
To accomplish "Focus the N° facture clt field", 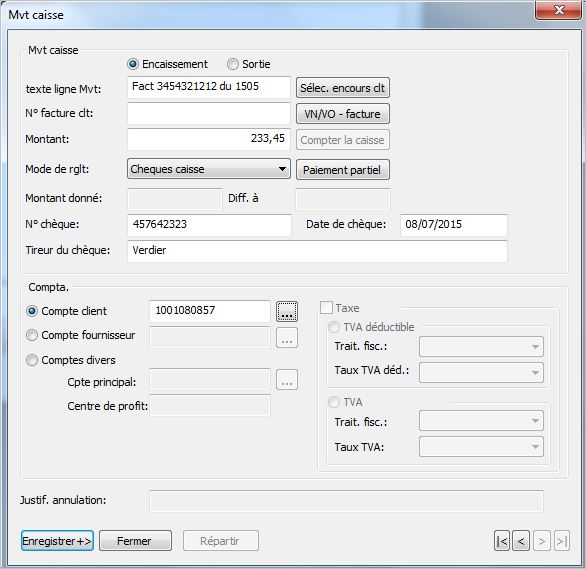I will click(209, 113).
